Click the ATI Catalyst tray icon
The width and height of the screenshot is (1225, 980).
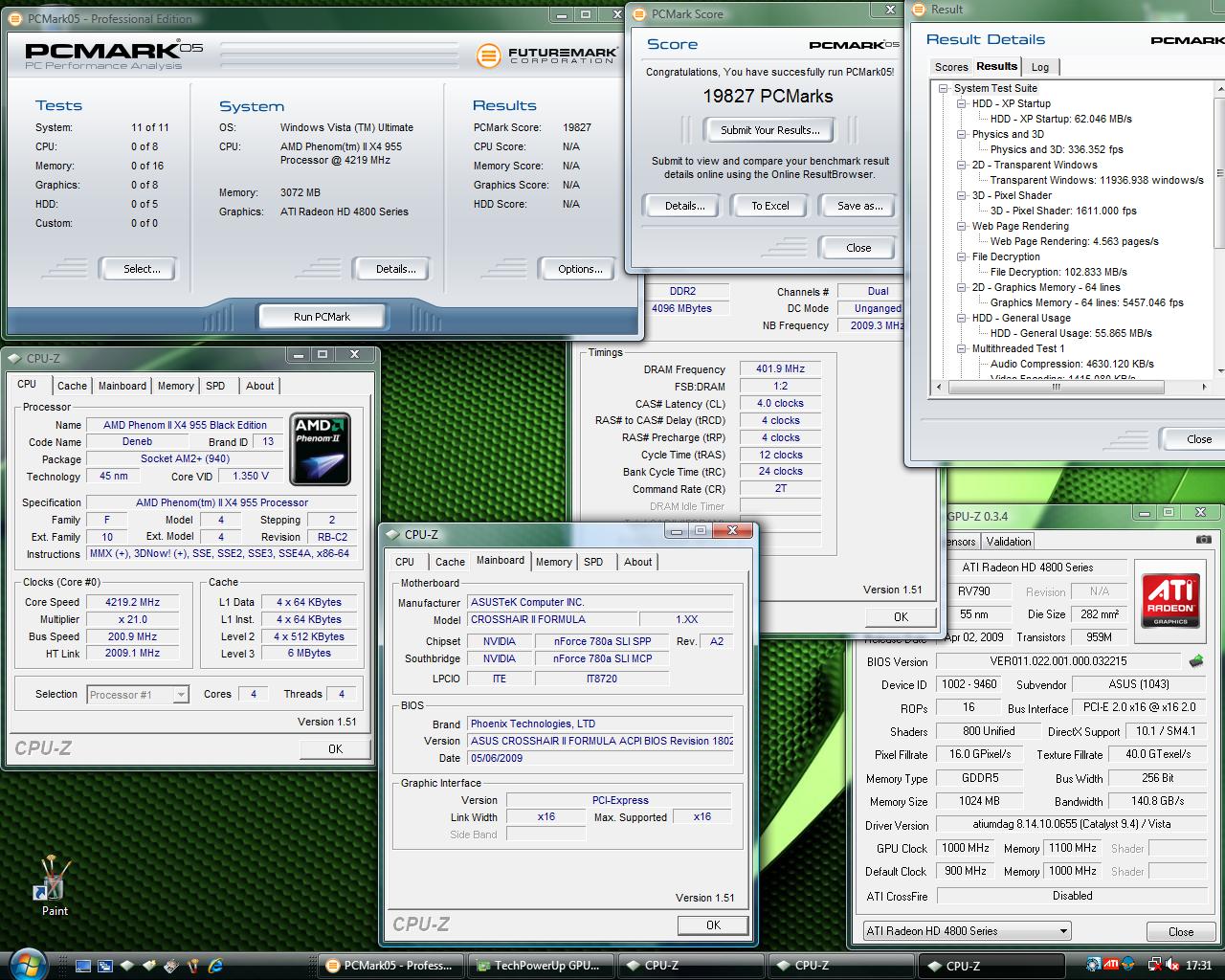[x=1111, y=965]
